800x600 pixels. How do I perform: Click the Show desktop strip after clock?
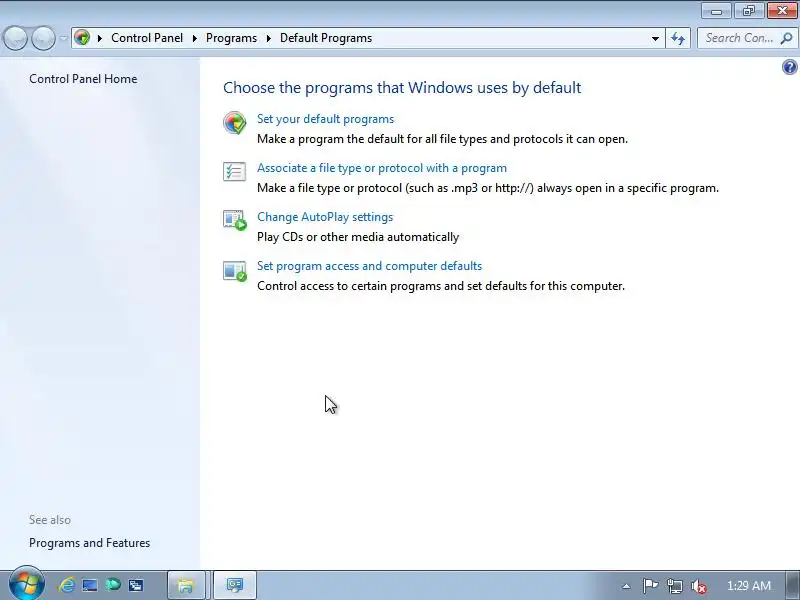[793, 585]
